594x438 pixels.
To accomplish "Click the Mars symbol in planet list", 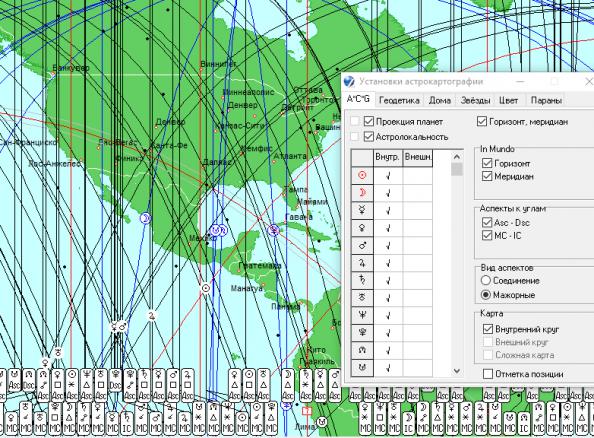I will click(x=362, y=246).
